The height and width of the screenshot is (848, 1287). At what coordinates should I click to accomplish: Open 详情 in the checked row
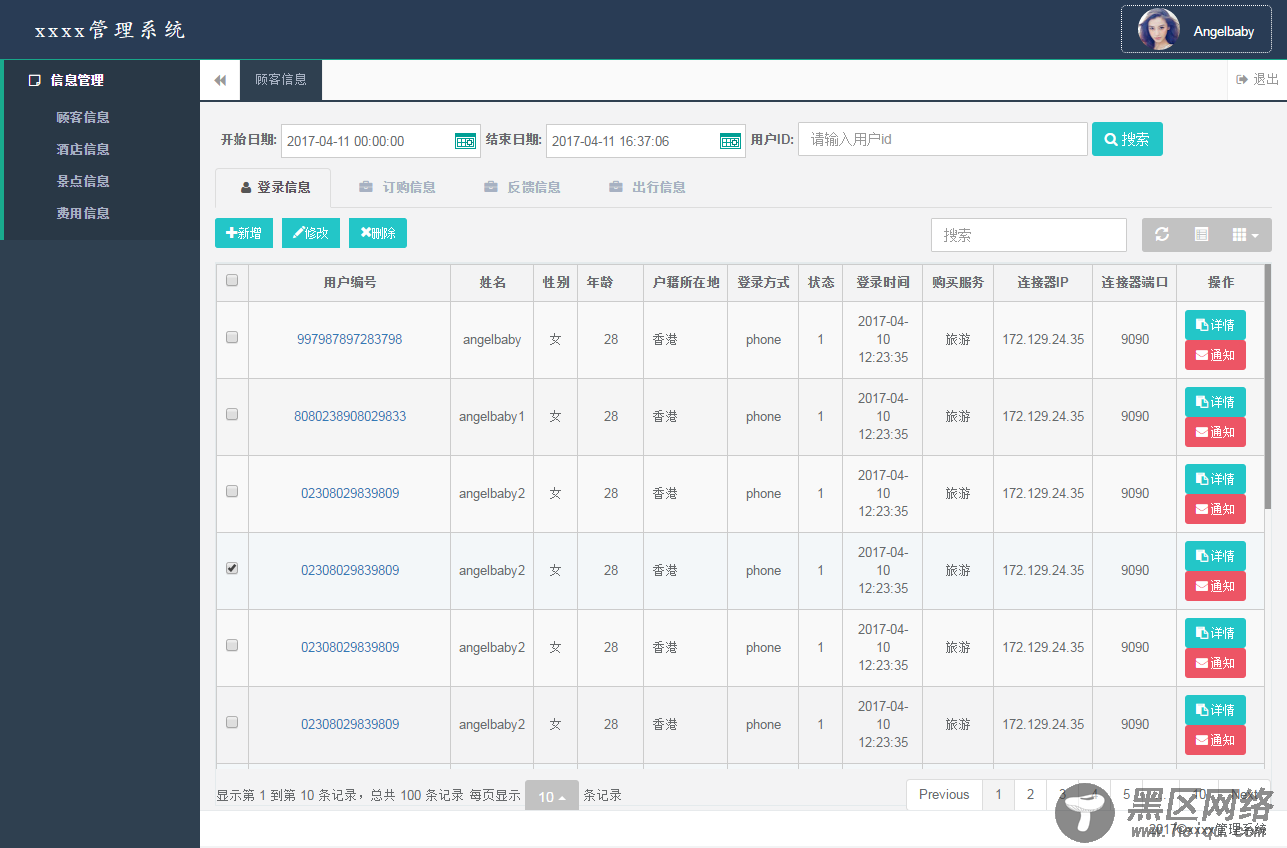(1215, 556)
